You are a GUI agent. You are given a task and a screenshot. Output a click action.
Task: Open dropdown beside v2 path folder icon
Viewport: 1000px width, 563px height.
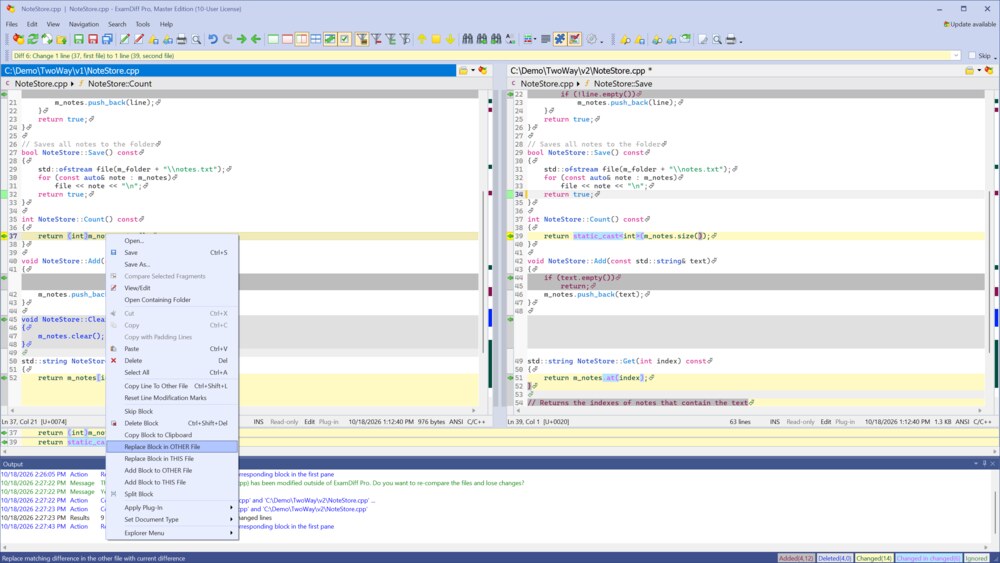click(x=979, y=71)
